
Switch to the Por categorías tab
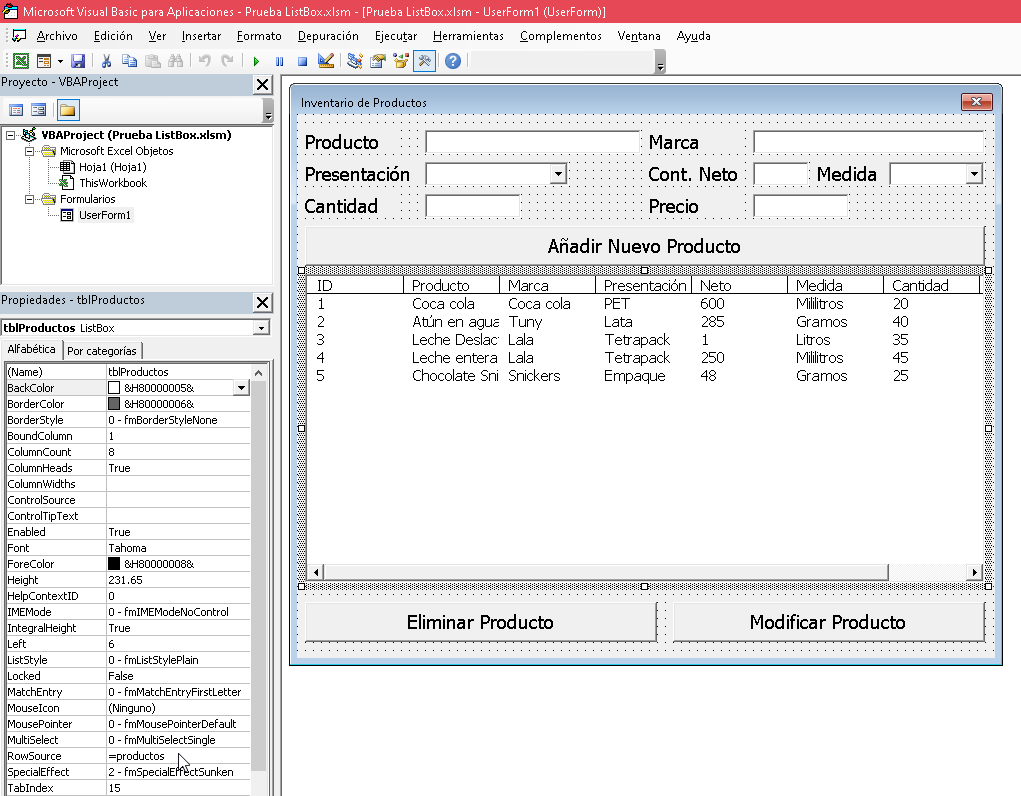pyautogui.click(x=102, y=351)
